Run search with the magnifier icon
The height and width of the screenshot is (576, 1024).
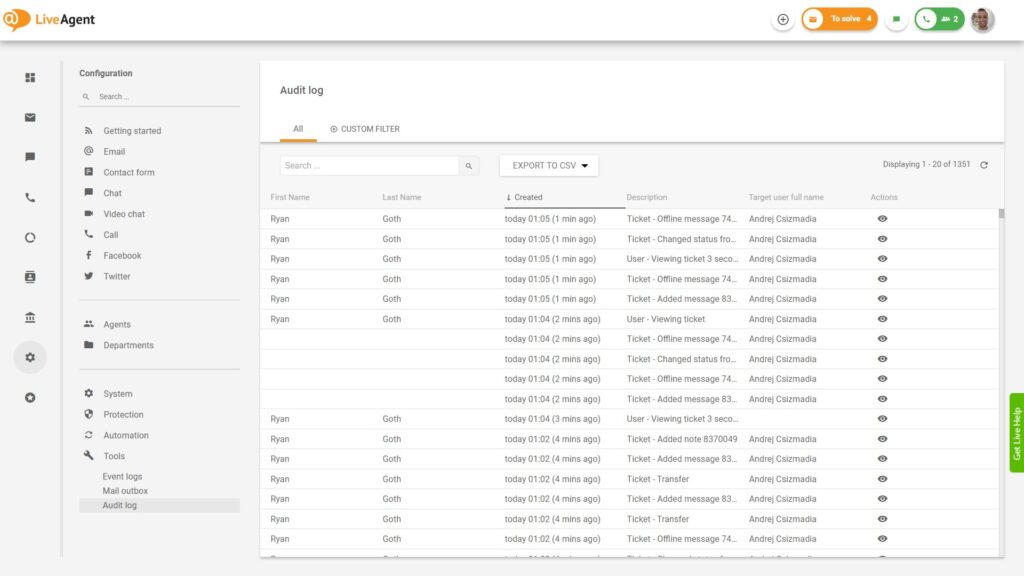468,164
